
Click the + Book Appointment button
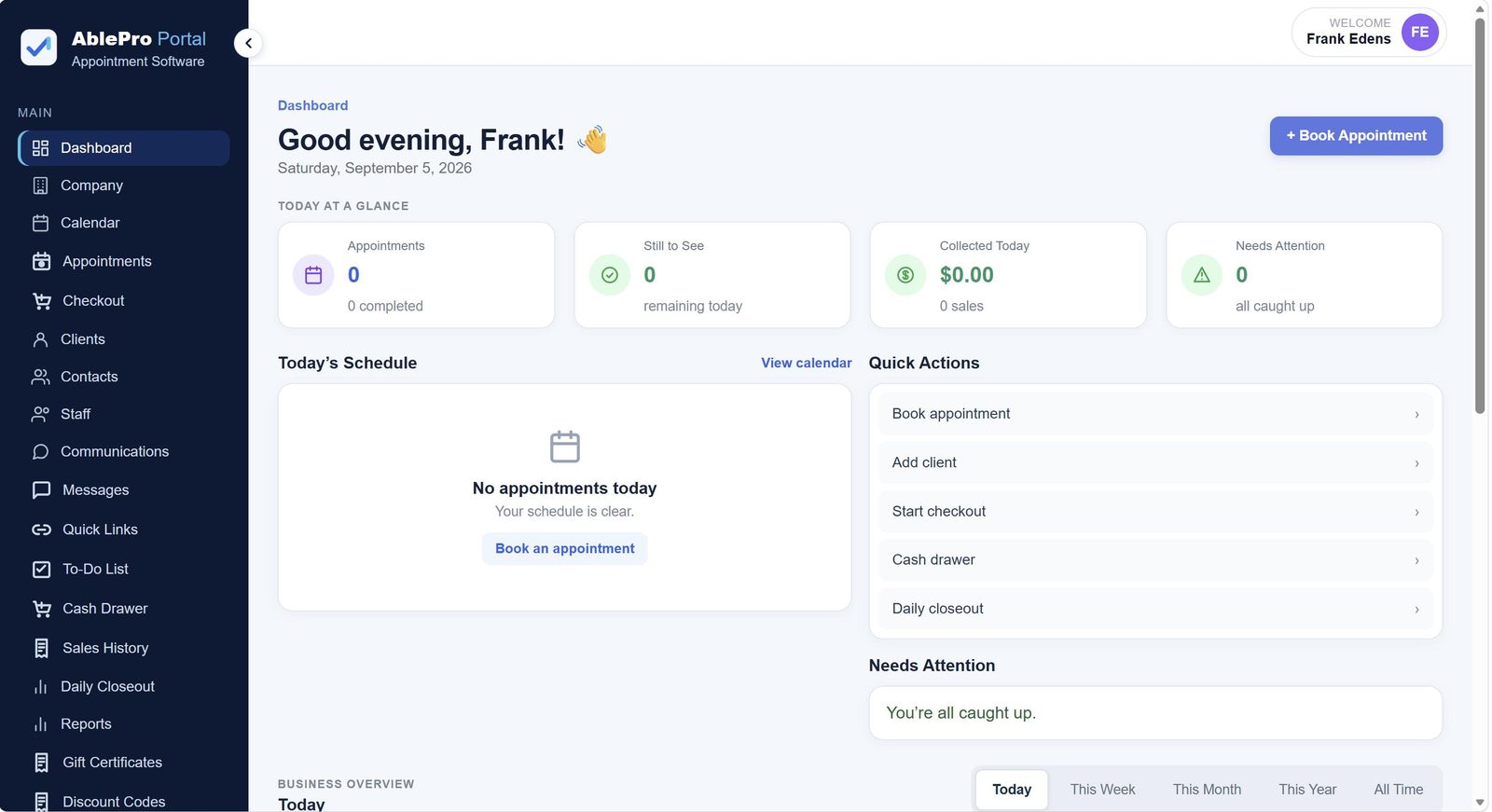(x=1356, y=136)
